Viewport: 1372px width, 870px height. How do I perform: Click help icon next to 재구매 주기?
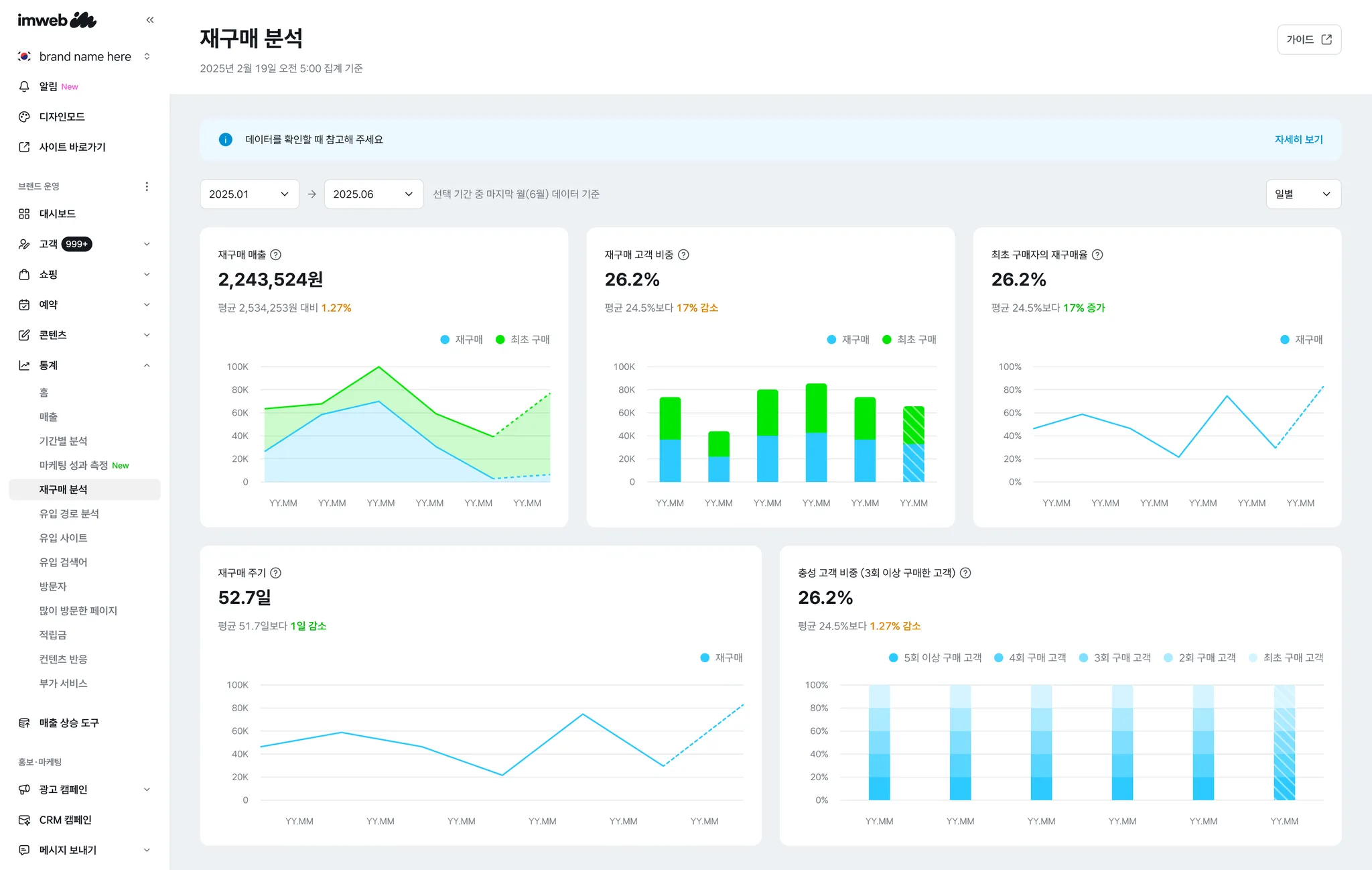(276, 573)
